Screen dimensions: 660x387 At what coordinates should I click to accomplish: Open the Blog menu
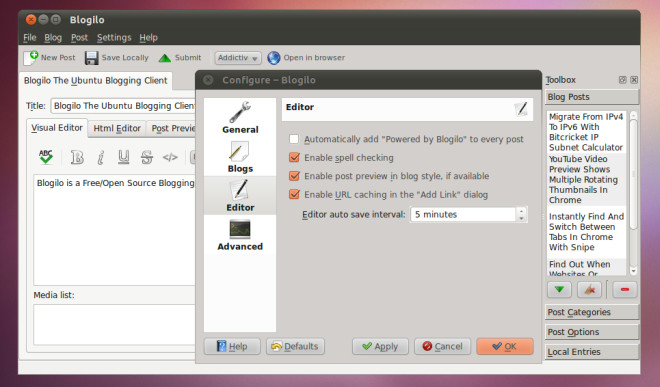click(53, 37)
